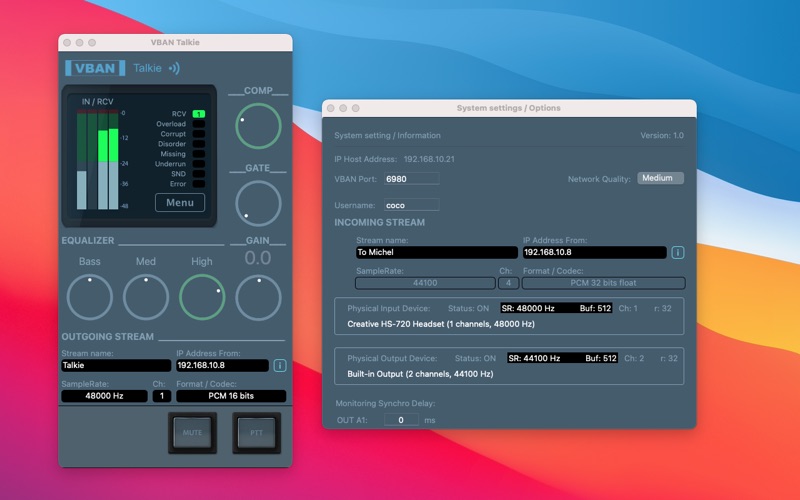Click the PCM 32 bits float box
Viewport: 800px width, 500px height.
(x=604, y=283)
